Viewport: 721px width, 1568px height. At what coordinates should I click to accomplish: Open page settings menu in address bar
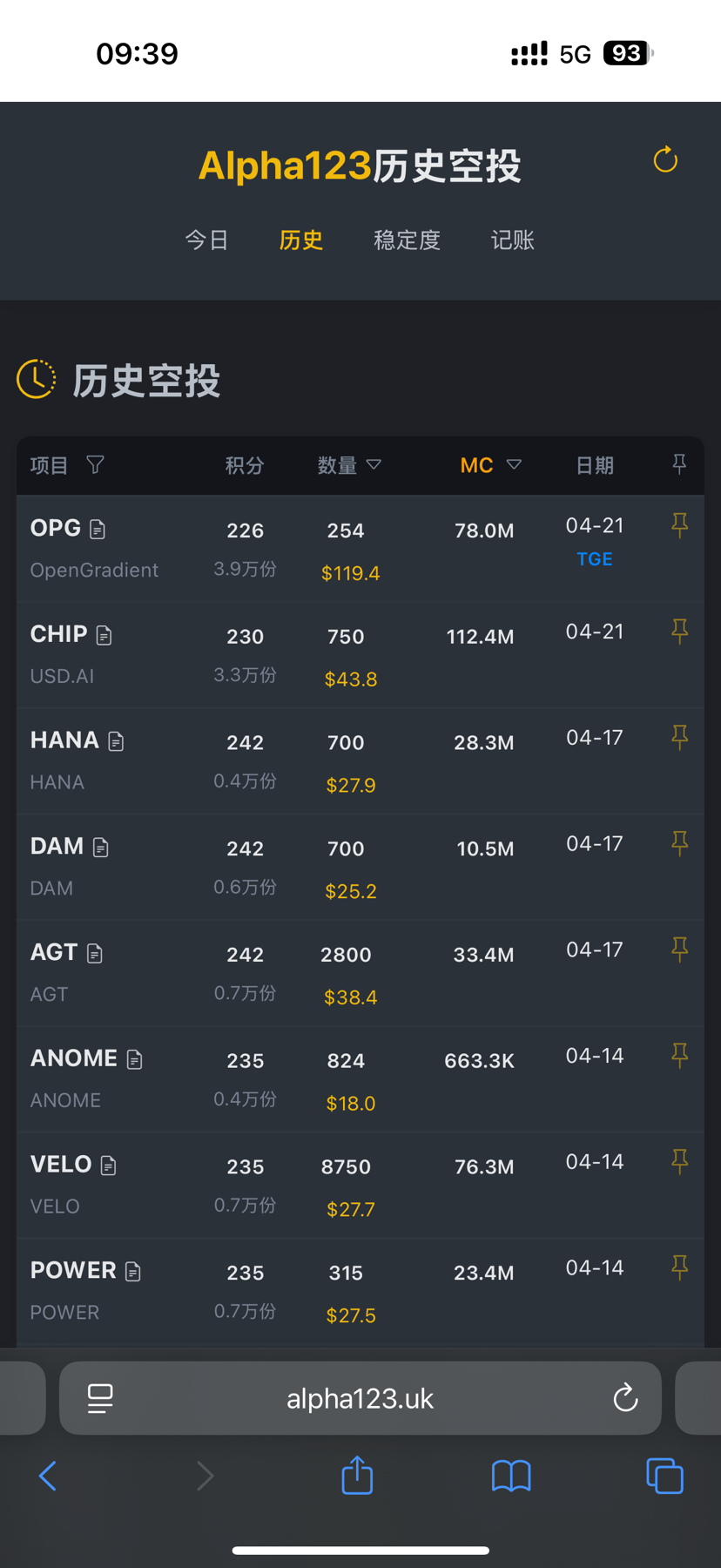click(x=100, y=1398)
